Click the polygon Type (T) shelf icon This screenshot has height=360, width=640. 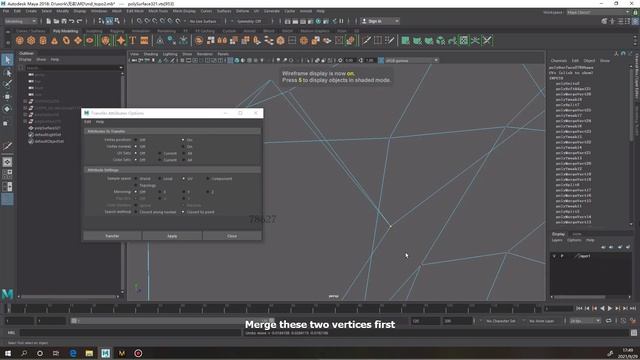(133, 40)
